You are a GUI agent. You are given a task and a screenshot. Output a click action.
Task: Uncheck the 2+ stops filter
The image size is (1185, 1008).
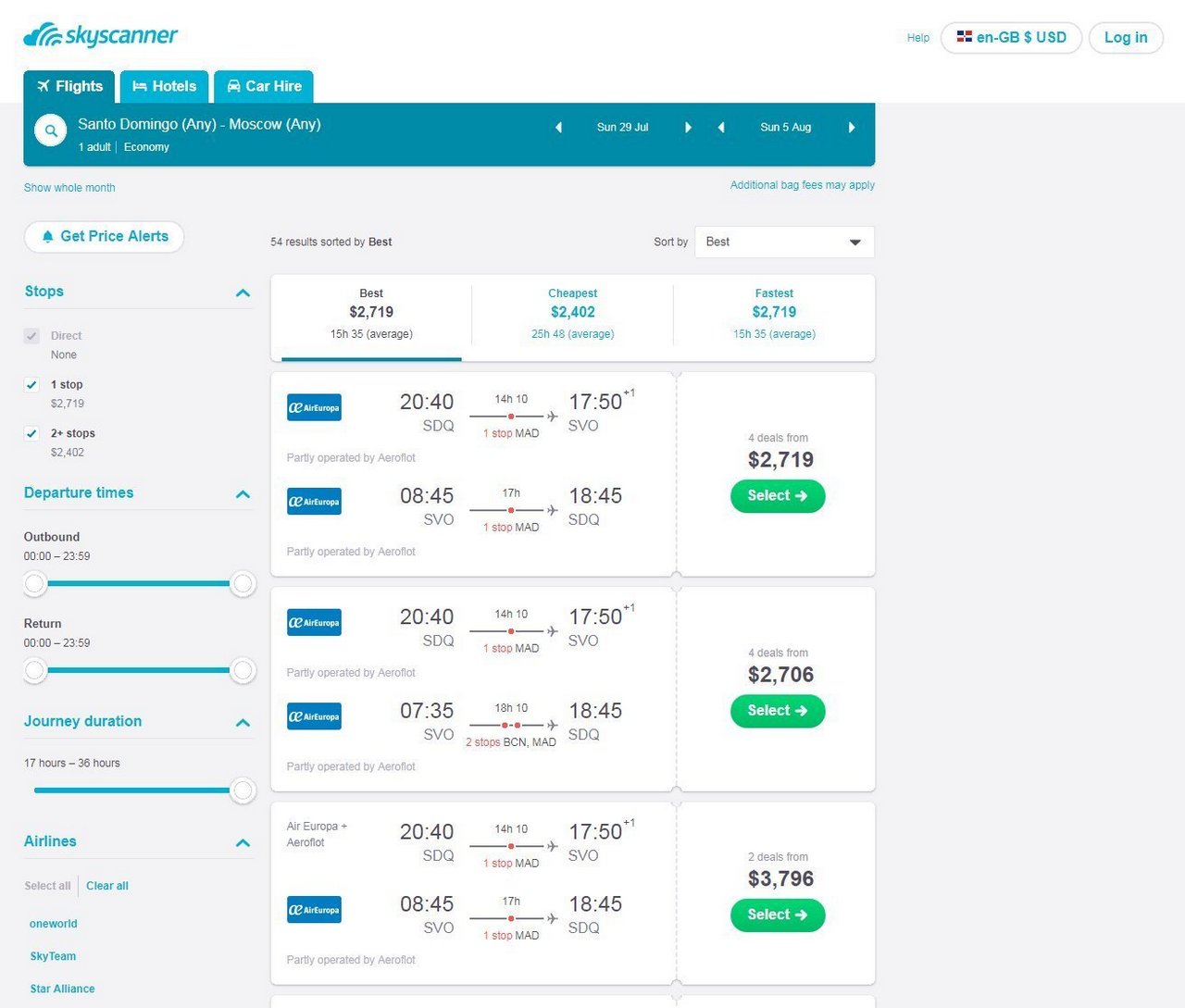(32, 434)
